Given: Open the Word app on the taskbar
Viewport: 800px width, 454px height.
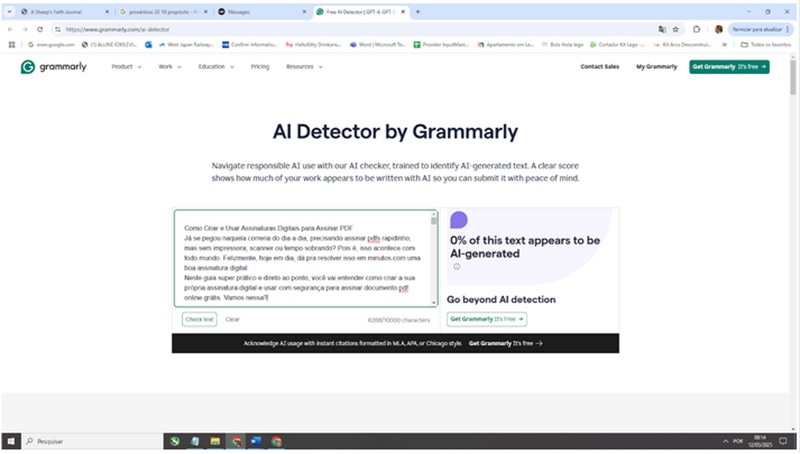Looking at the screenshot, I should pos(256,441).
